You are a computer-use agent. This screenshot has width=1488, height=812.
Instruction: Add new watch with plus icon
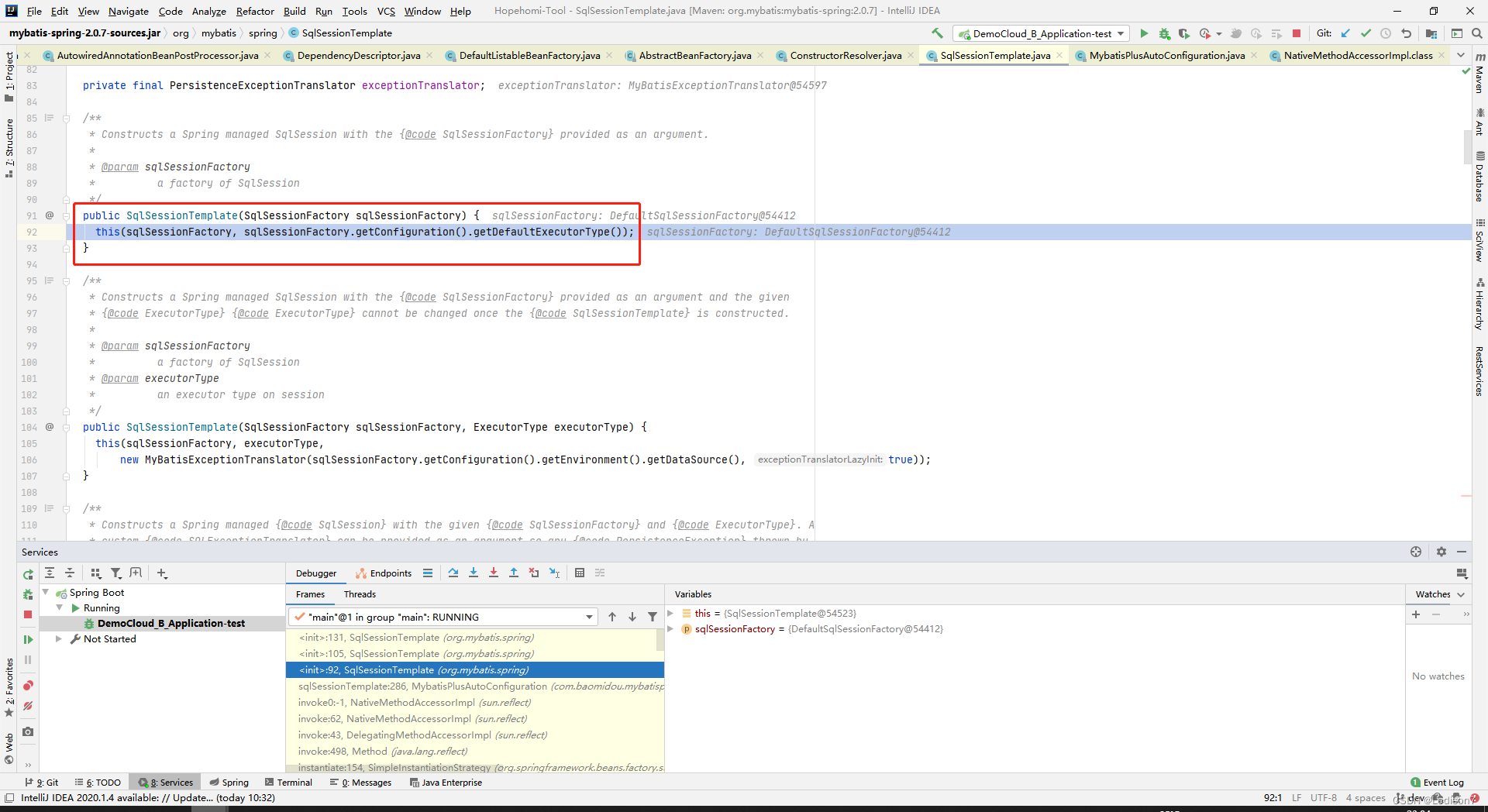click(x=1416, y=614)
